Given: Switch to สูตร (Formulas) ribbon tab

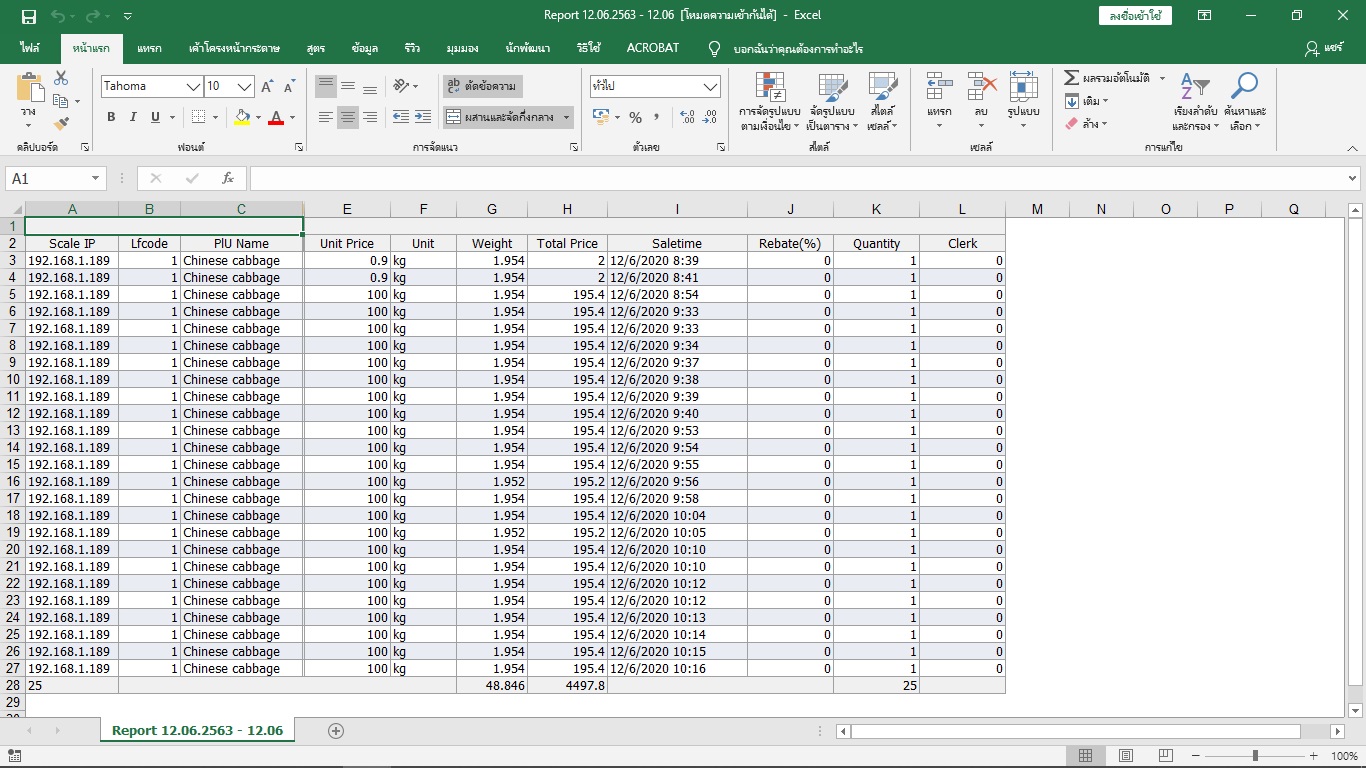Looking at the screenshot, I should click(x=316, y=48).
